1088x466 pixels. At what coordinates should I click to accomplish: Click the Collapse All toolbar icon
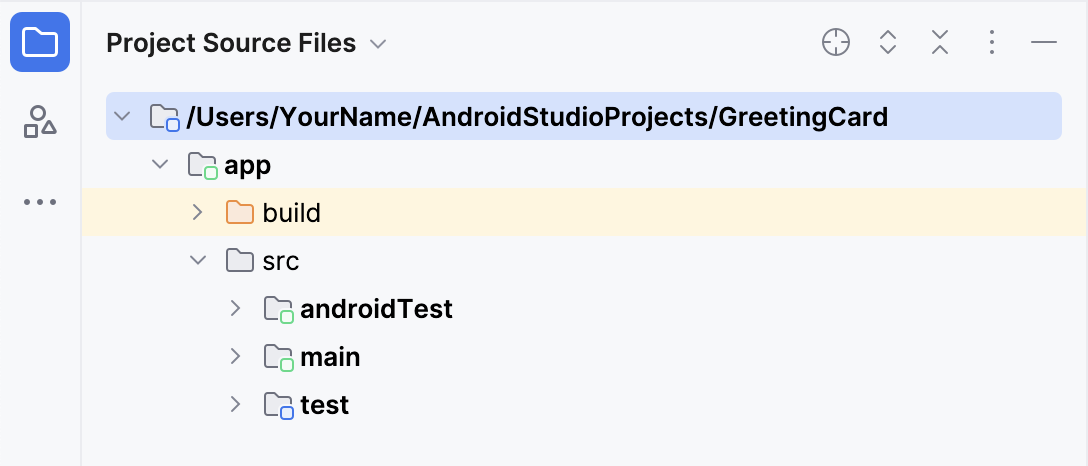pos(940,42)
